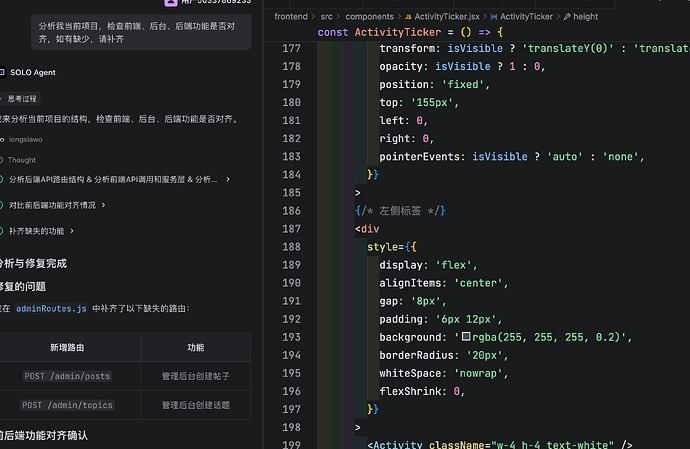The width and height of the screenshot is (690, 449).
Task: Expand the 对比前后端功能对齐情况 step
Action: [x=103, y=205]
